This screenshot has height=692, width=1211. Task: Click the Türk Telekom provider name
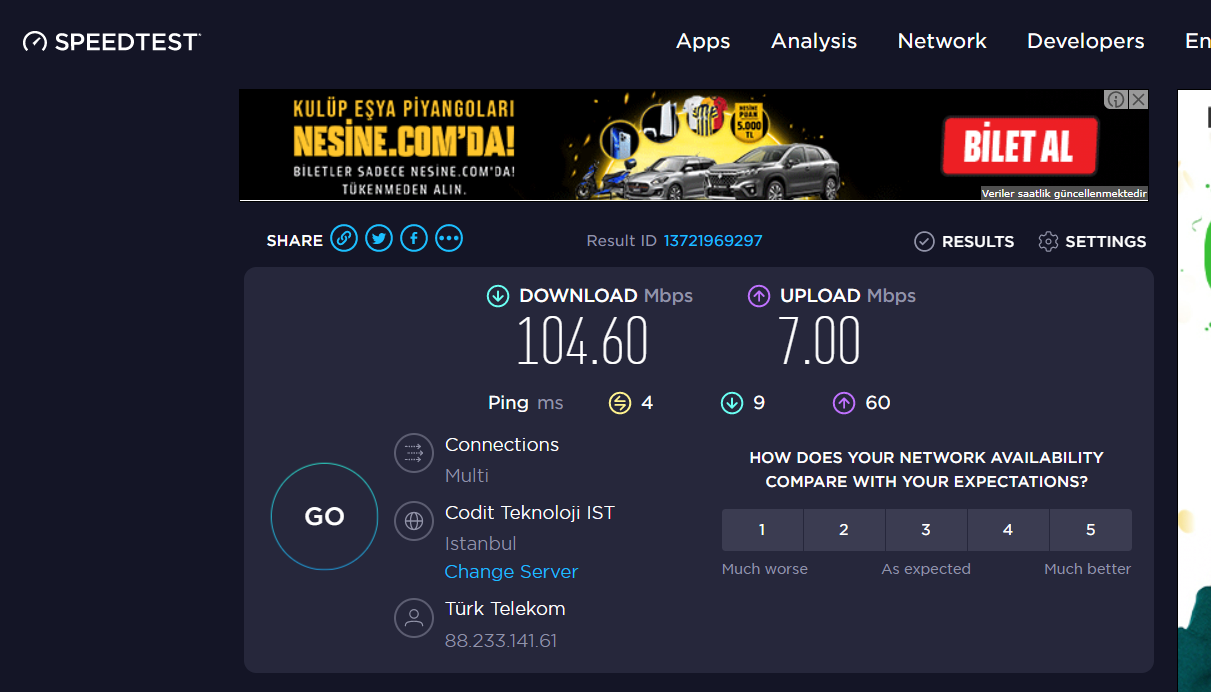click(x=505, y=608)
